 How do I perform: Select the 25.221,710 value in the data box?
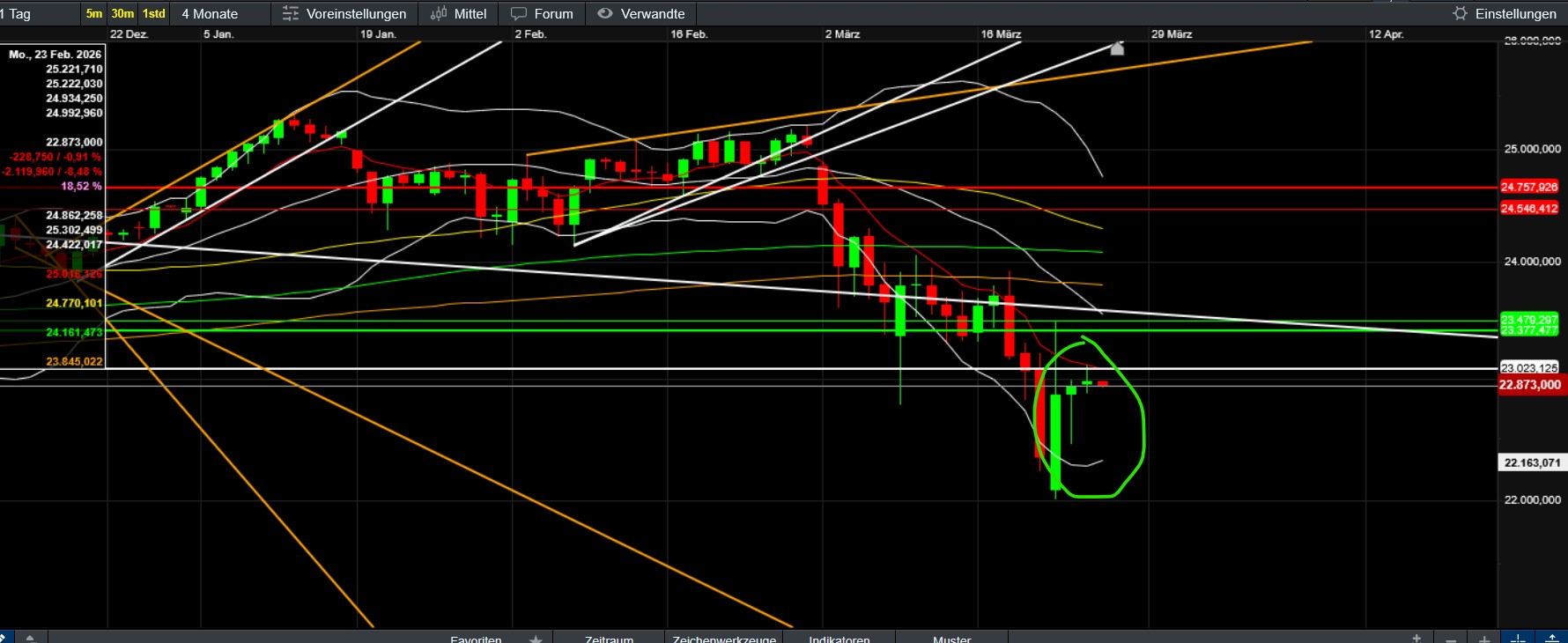click(74, 69)
